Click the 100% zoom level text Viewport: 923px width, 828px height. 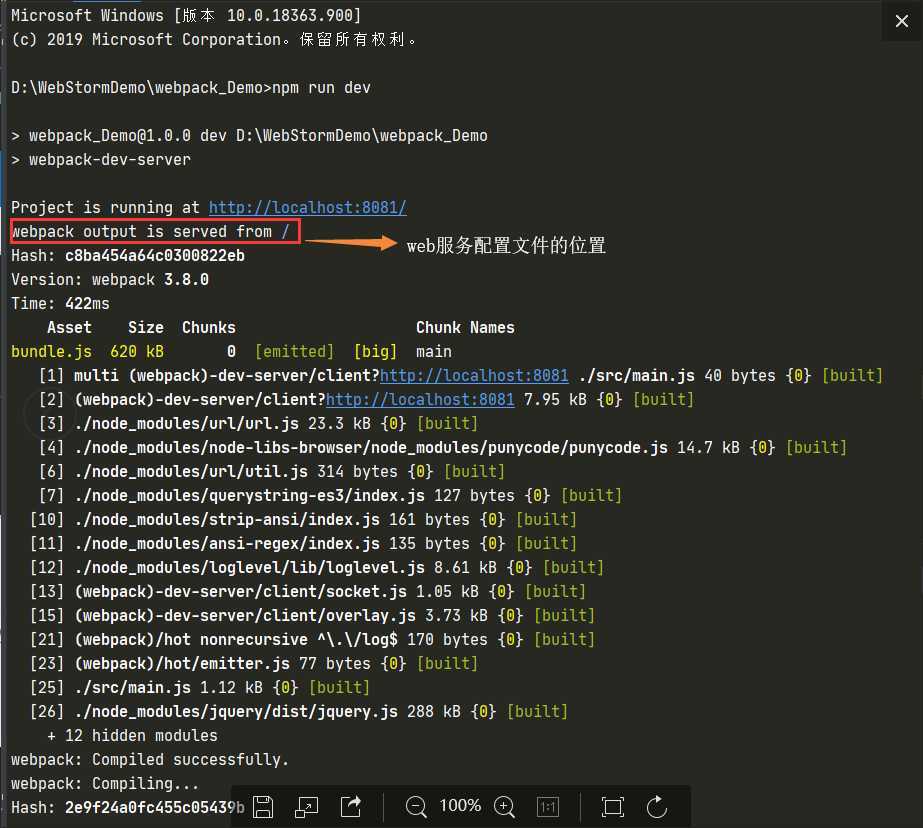tap(460, 805)
